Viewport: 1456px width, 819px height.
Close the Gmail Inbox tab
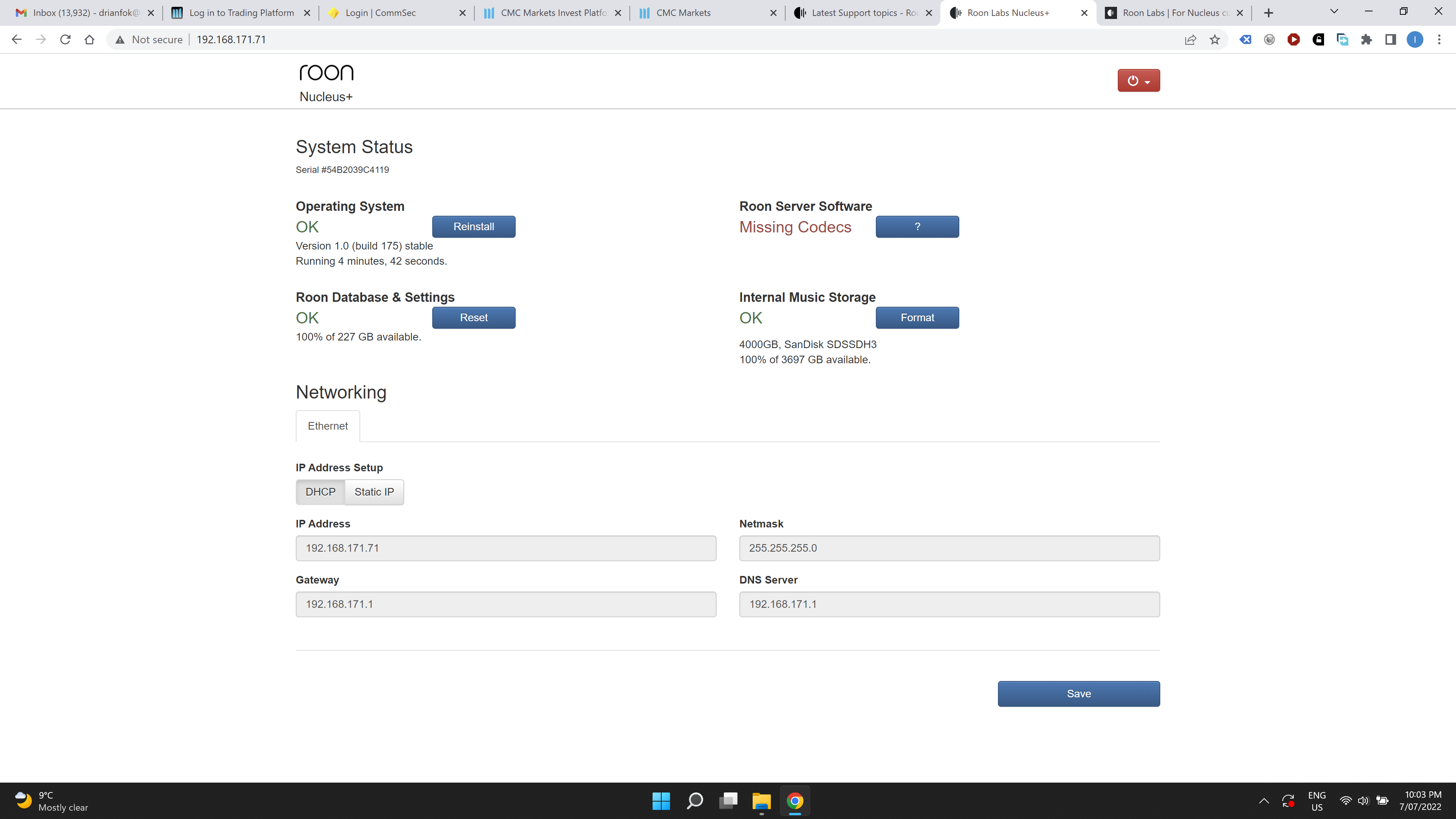pos(151,13)
